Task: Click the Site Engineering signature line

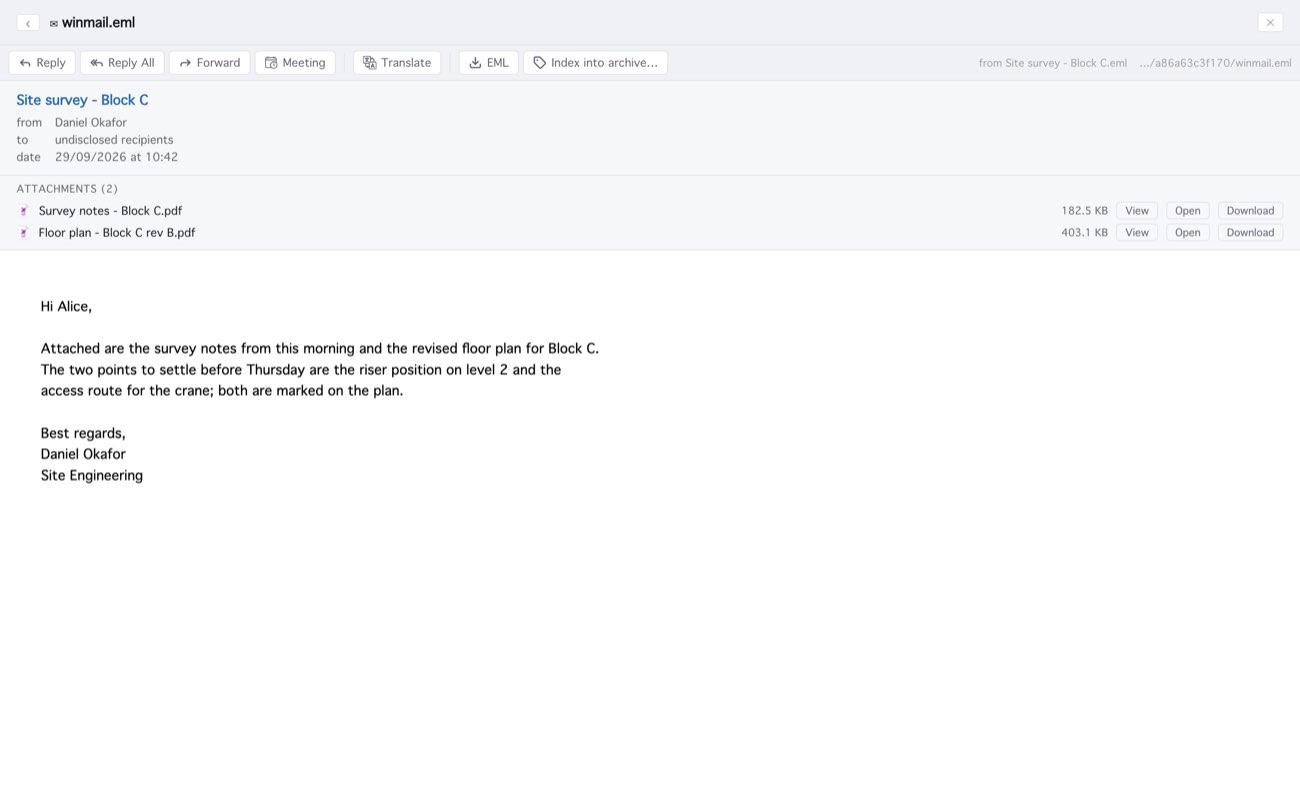Action: pyautogui.click(x=92, y=476)
